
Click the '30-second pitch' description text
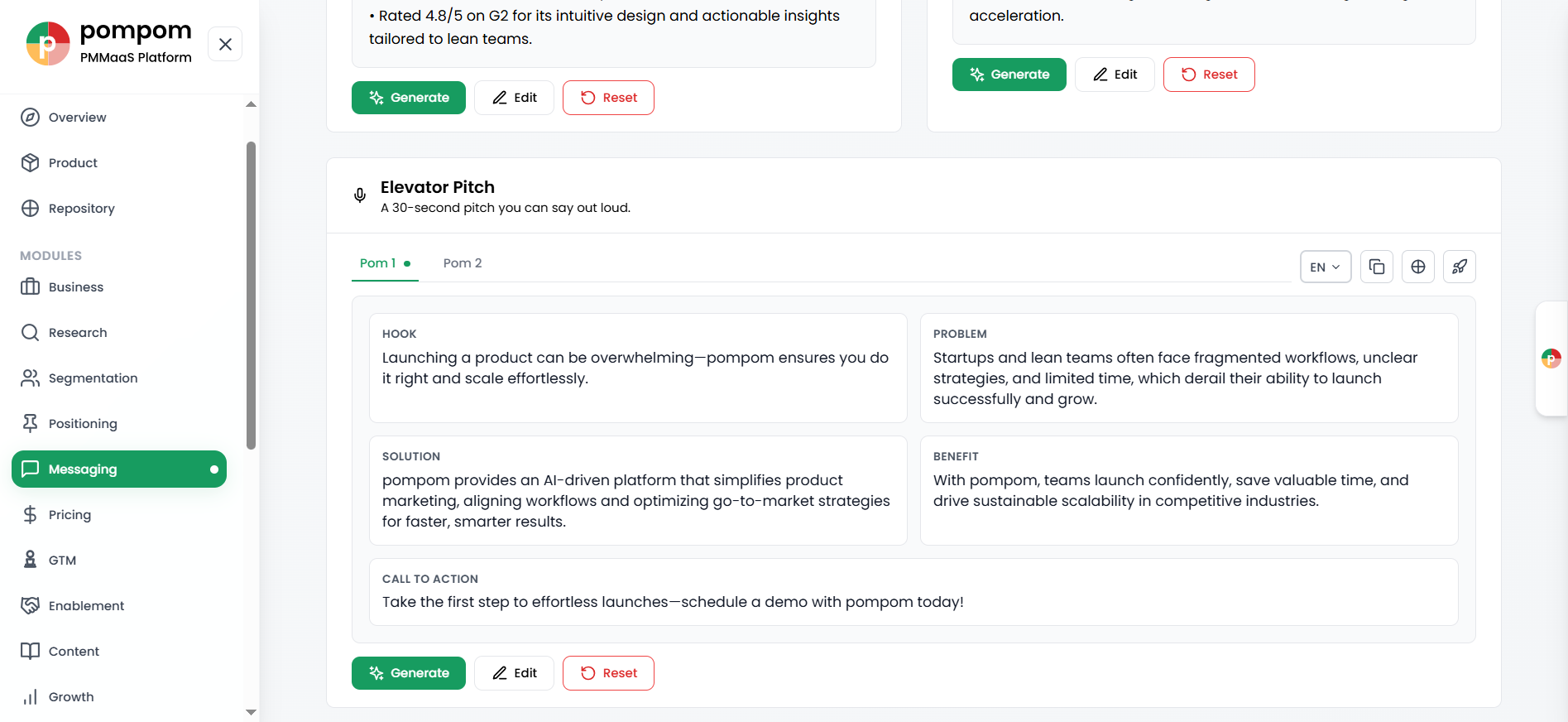506,208
